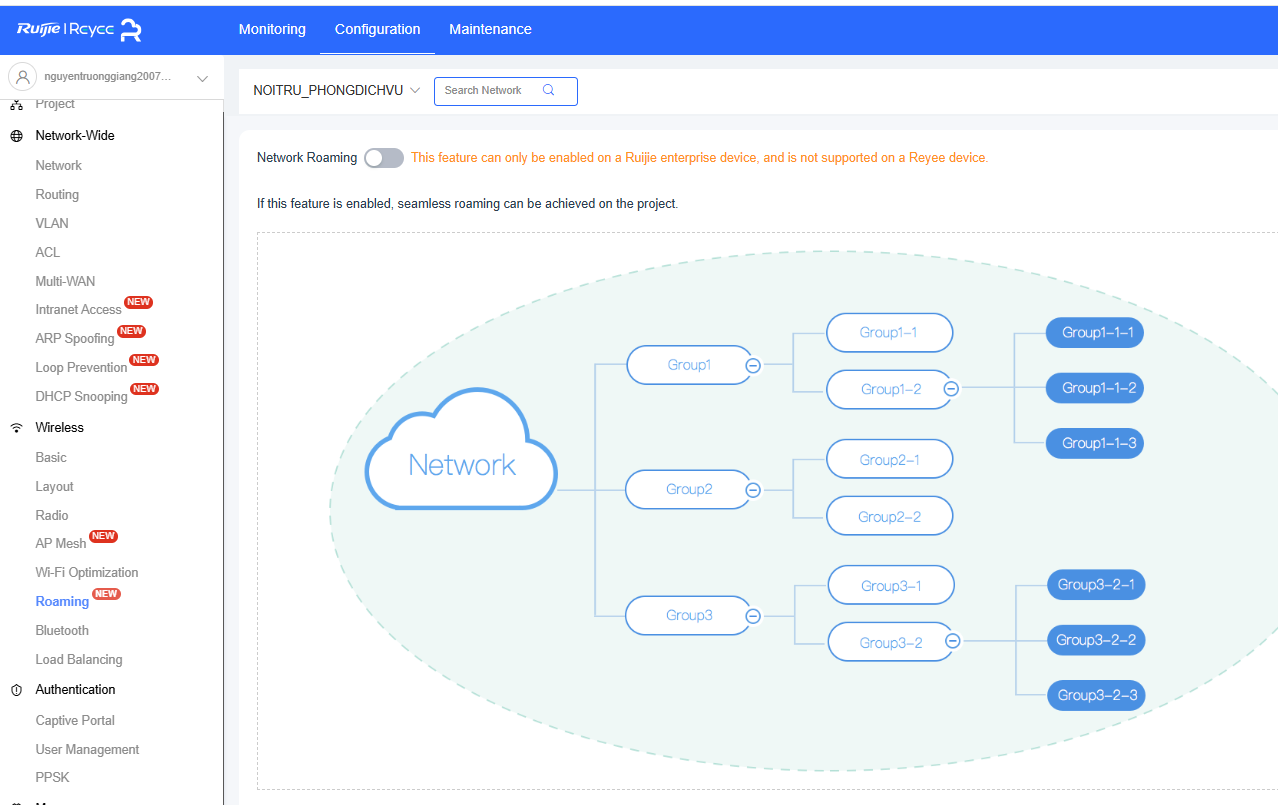The height and width of the screenshot is (805, 1278).
Task: Click the search magnifier icon
Action: [x=548, y=90]
